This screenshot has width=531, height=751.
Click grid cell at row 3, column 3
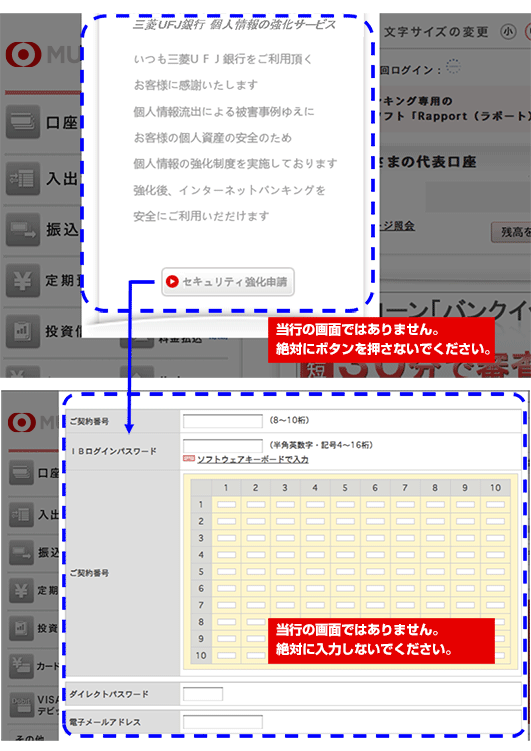(285, 538)
